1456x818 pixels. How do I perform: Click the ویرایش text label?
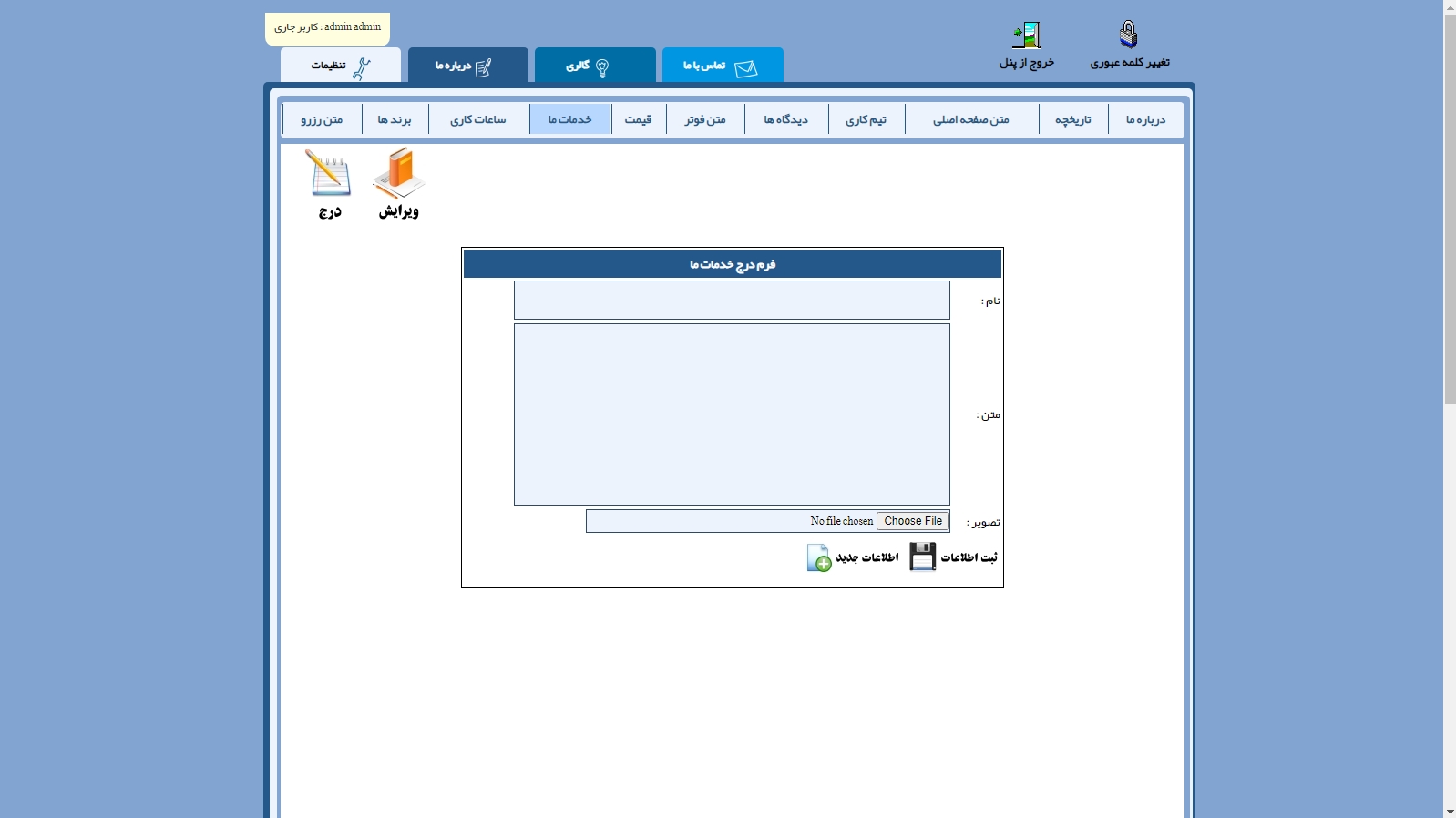point(399,211)
